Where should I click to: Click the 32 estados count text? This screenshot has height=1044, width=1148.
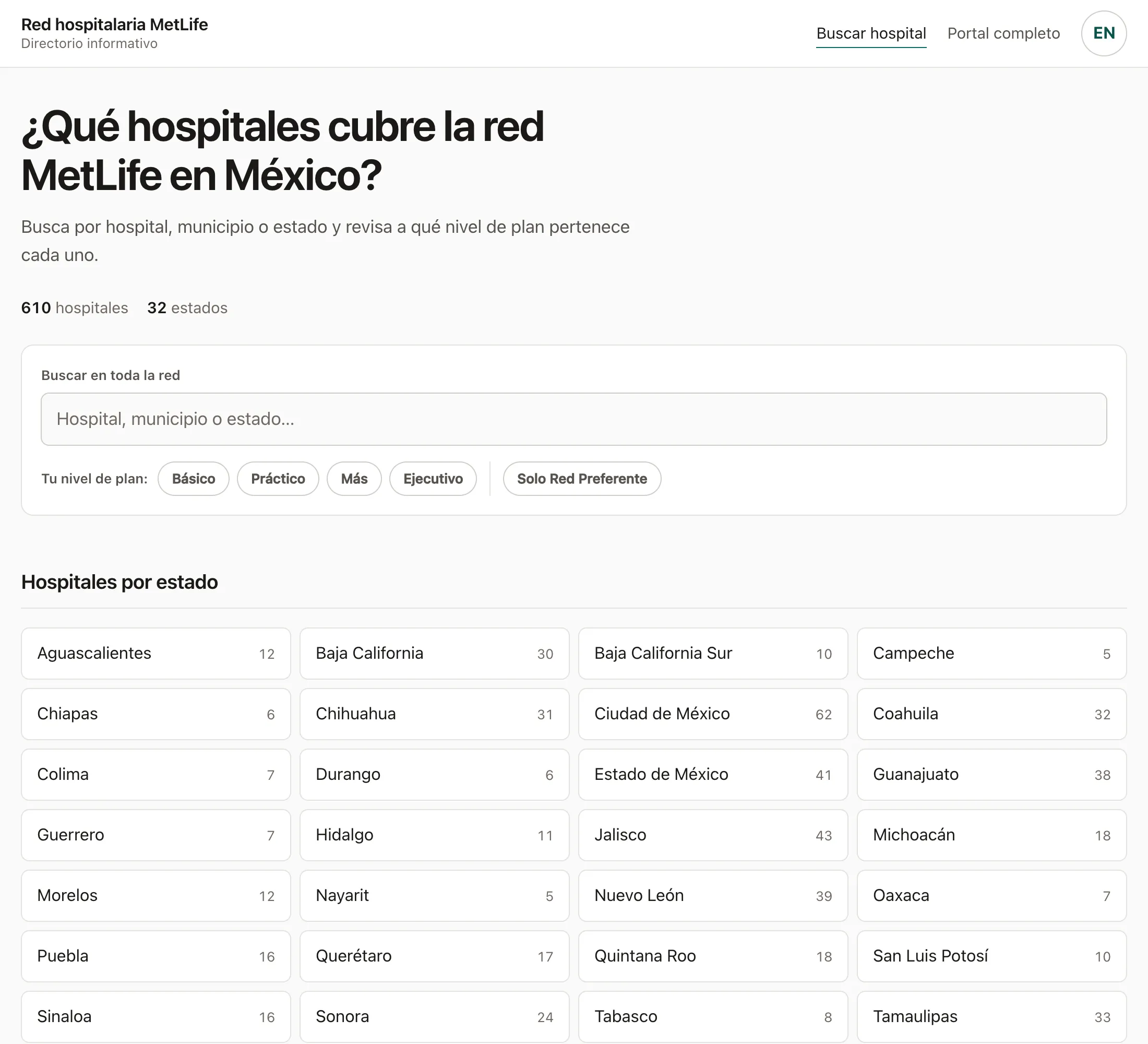187,308
